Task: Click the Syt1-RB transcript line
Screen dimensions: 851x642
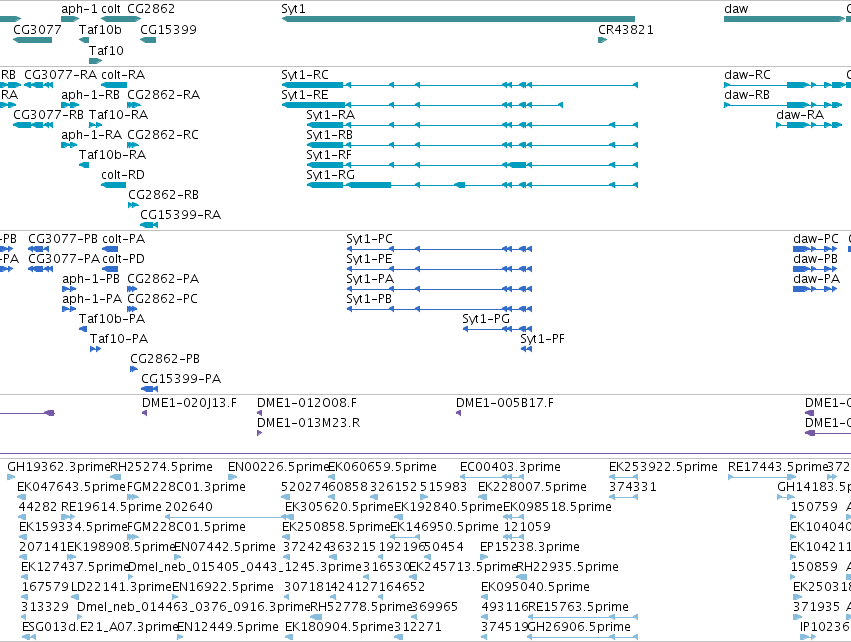Action: tap(472, 145)
